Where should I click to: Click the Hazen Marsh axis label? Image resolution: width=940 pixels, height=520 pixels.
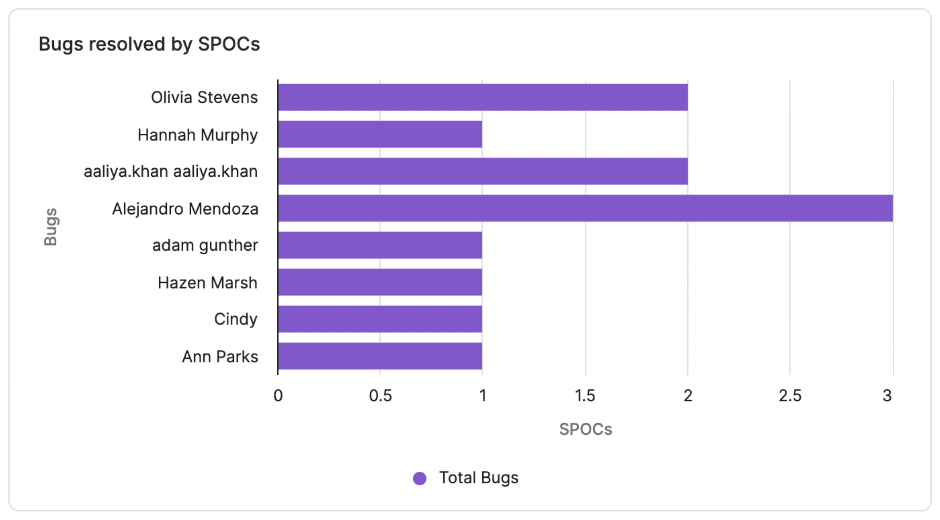pyautogui.click(x=207, y=282)
